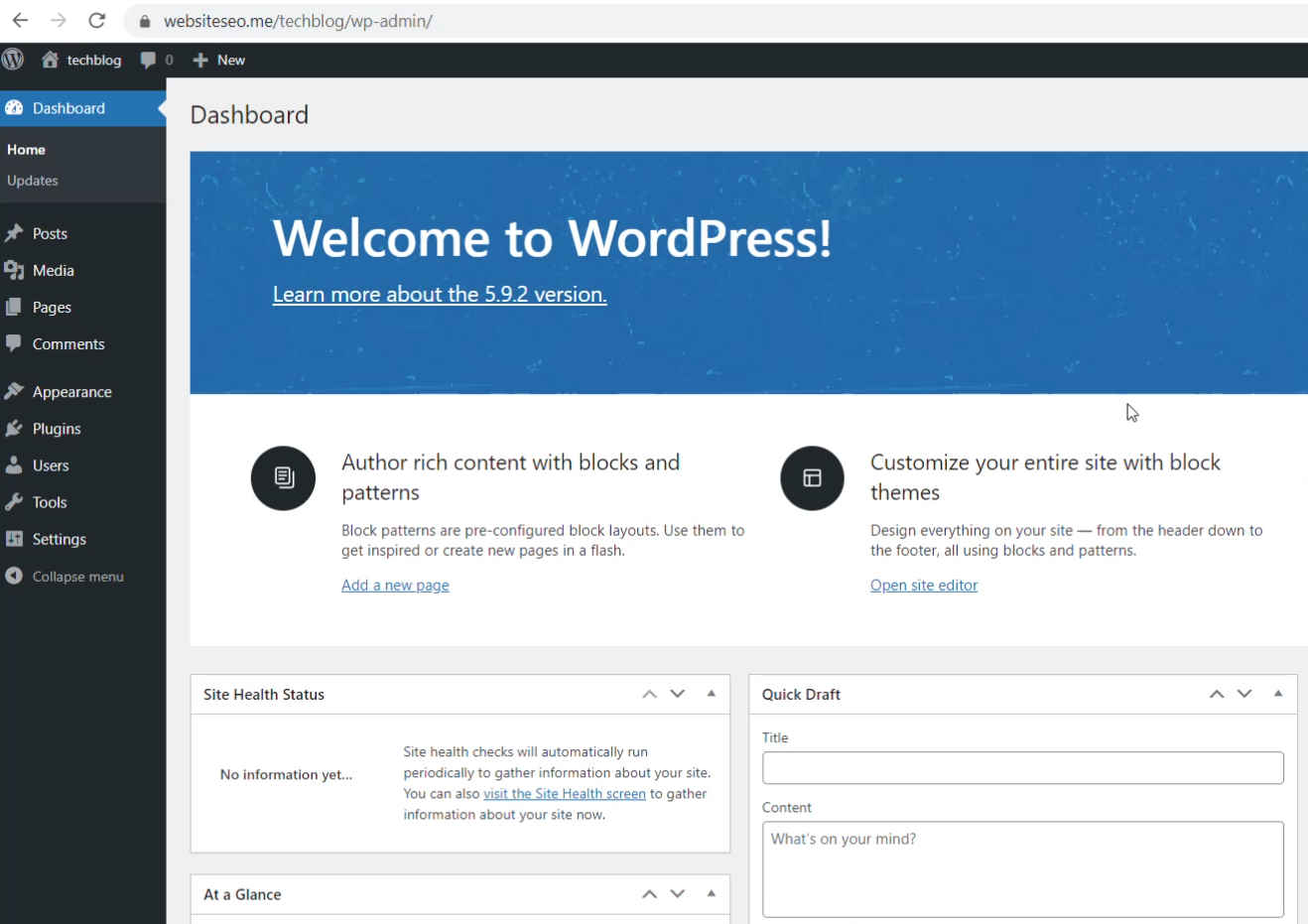Reload the page with refresh icon

point(97,20)
